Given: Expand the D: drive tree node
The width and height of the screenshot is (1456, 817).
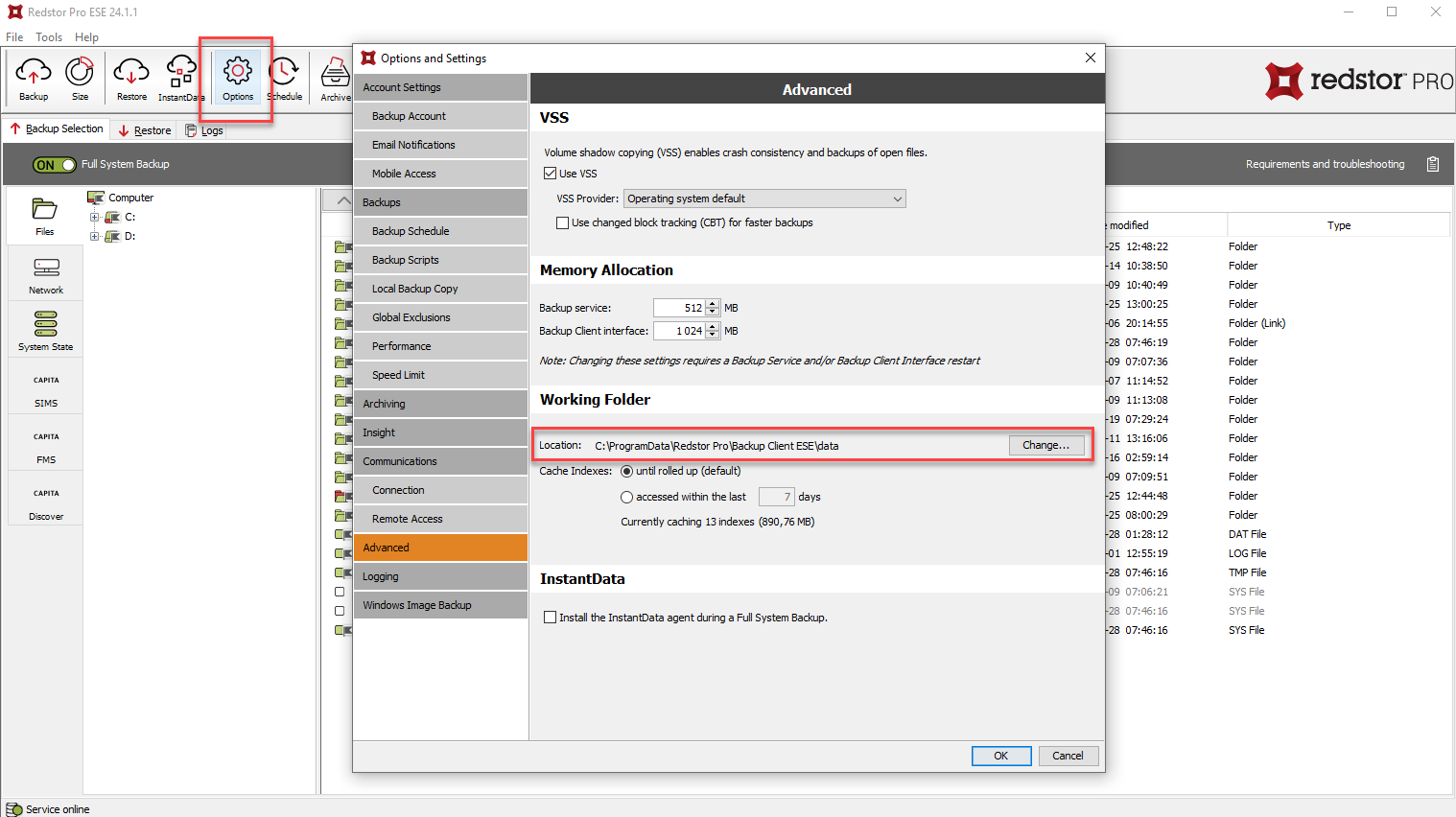Looking at the screenshot, I should (95, 237).
